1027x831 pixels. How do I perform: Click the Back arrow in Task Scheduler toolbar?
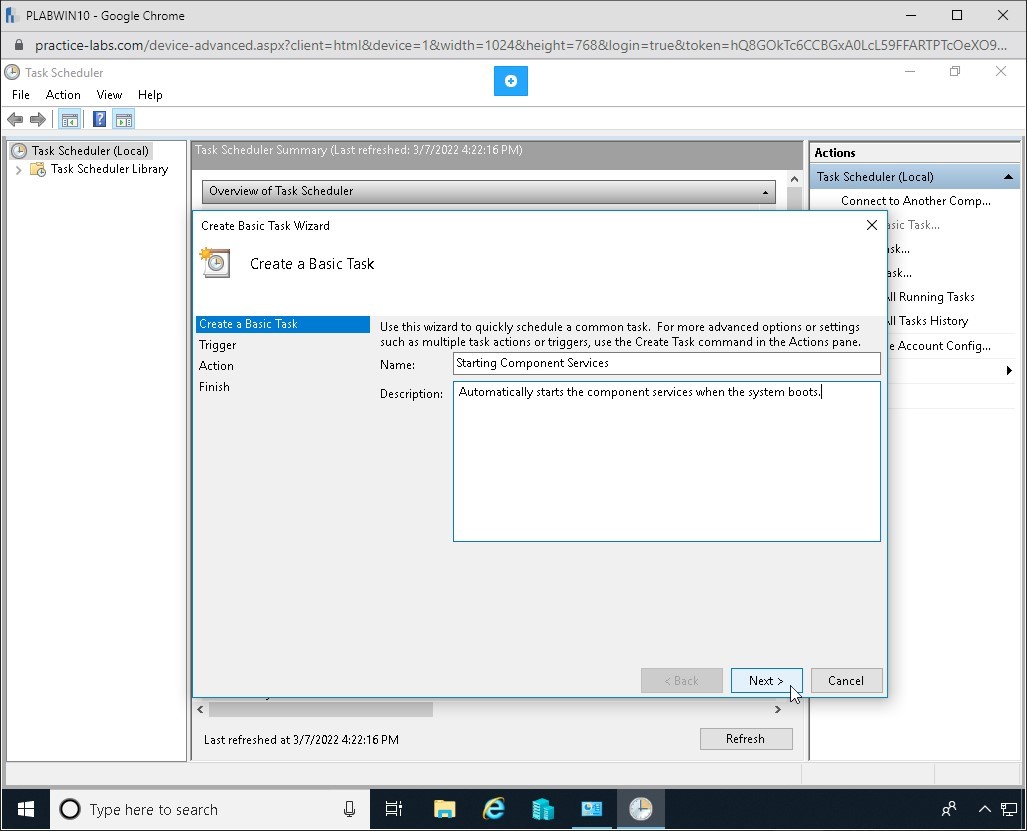coord(15,119)
